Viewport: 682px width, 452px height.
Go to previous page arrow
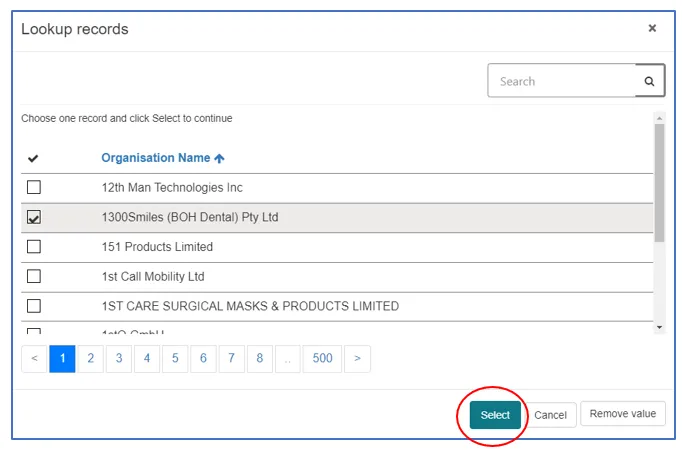pyautogui.click(x=34, y=359)
